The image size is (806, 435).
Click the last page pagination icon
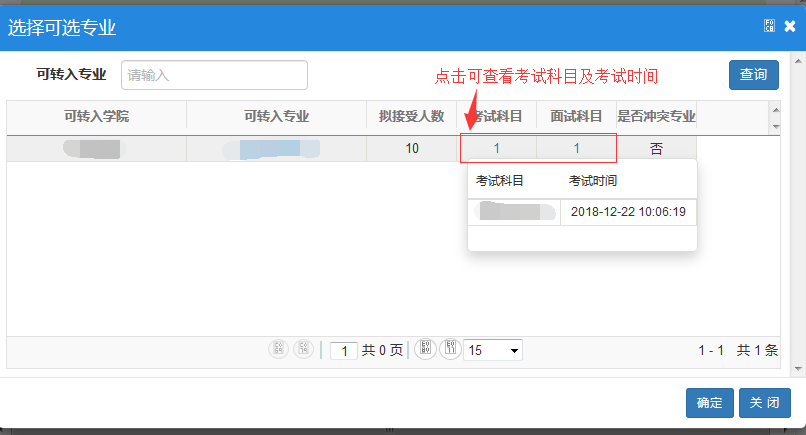(x=450, y=349)
